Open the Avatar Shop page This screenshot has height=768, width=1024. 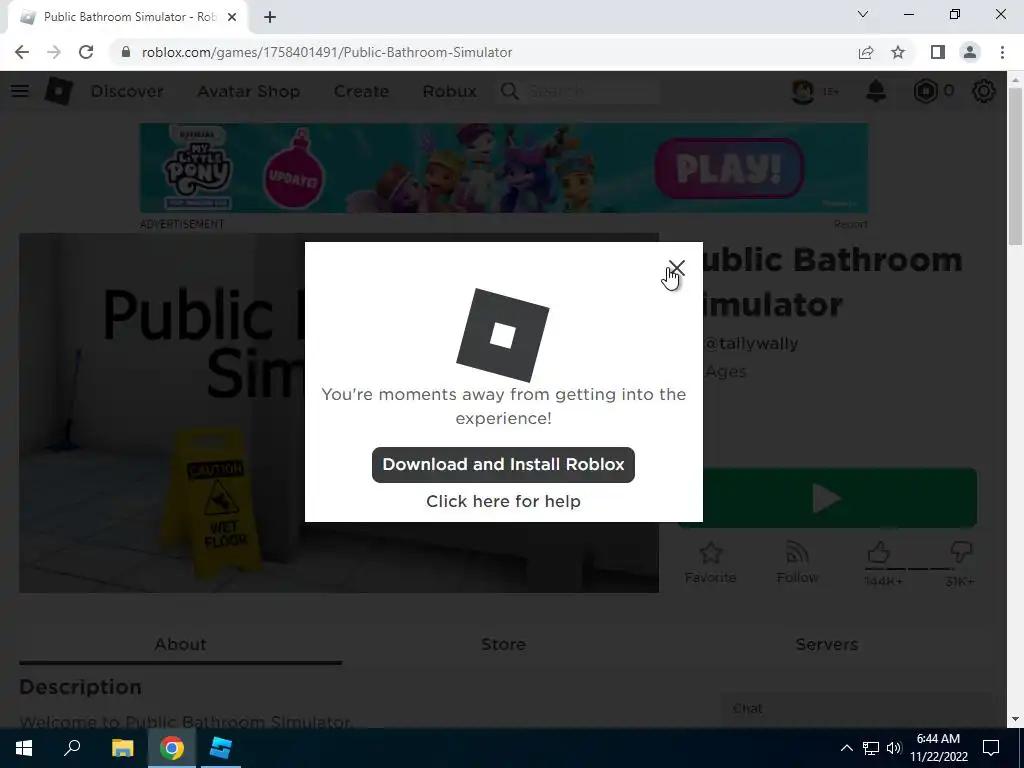click(249, 91)
